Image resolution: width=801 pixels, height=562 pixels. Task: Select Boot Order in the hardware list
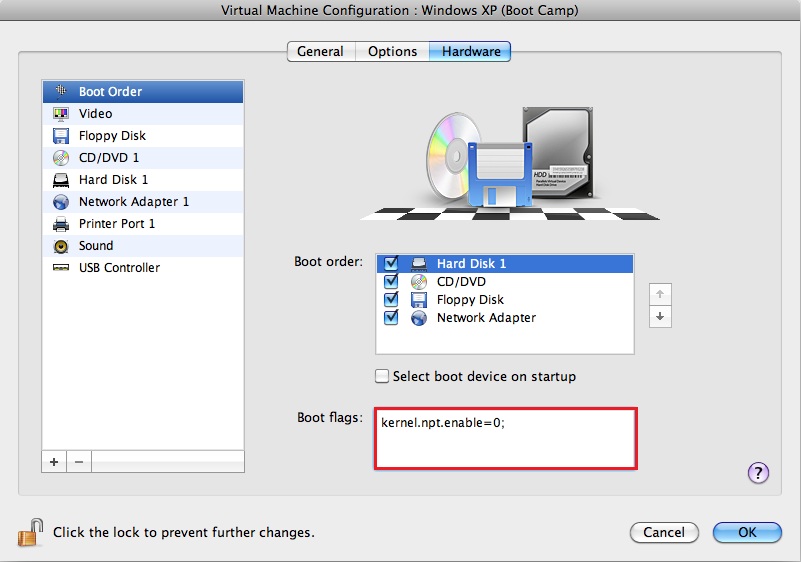143,91
